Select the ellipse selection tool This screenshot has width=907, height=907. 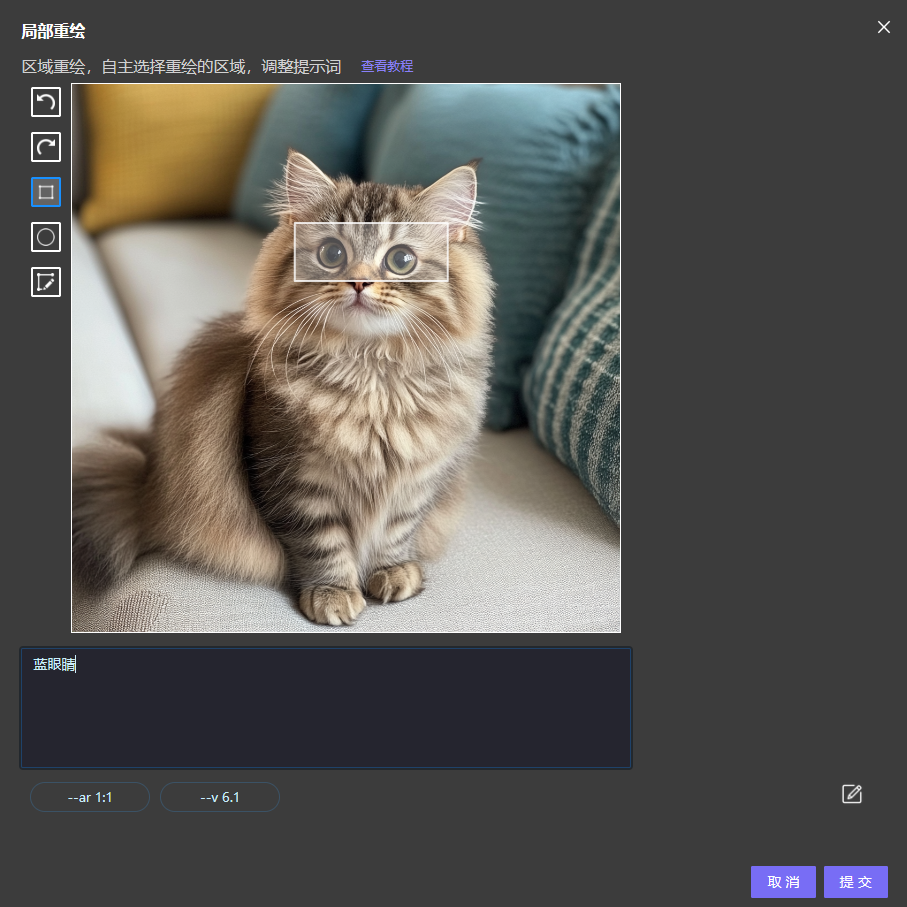click(x=46, y=237)
